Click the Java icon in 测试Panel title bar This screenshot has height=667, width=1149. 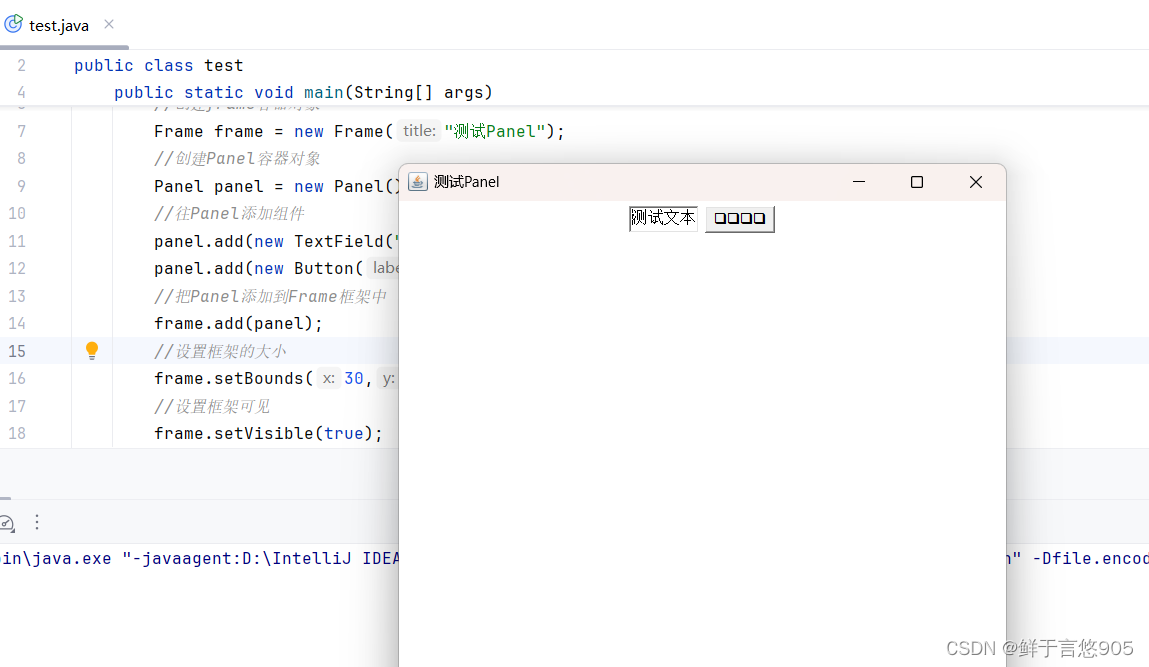pos(418,182)
